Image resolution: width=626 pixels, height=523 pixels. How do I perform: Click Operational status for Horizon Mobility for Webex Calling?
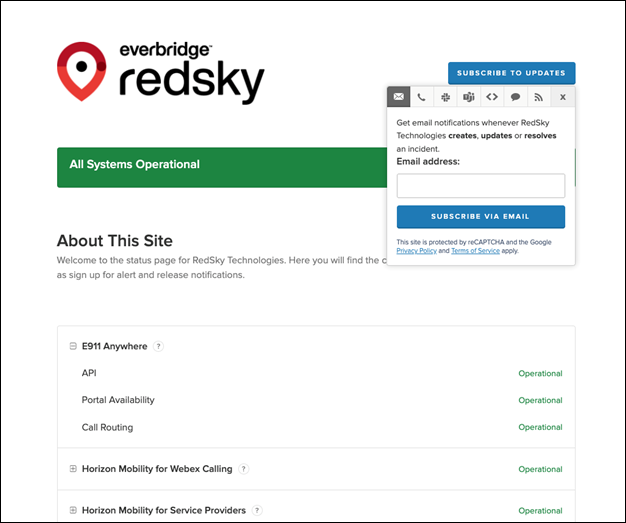point(540,469)
